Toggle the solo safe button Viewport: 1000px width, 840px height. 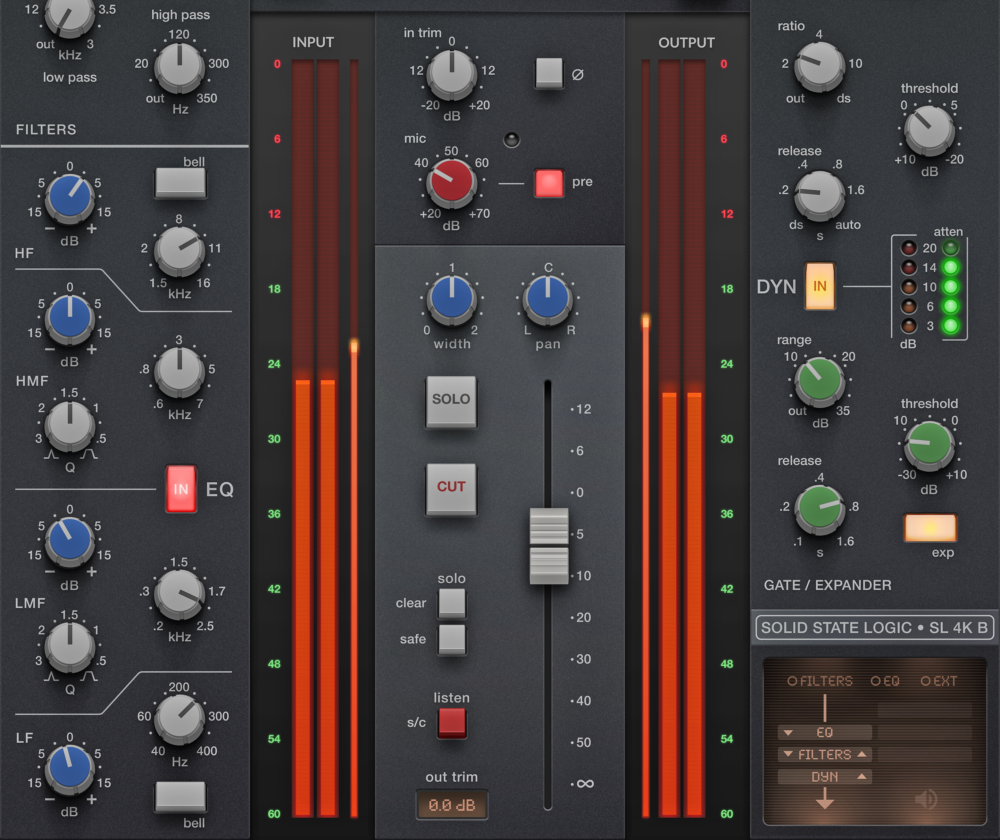tap(452, 640)
